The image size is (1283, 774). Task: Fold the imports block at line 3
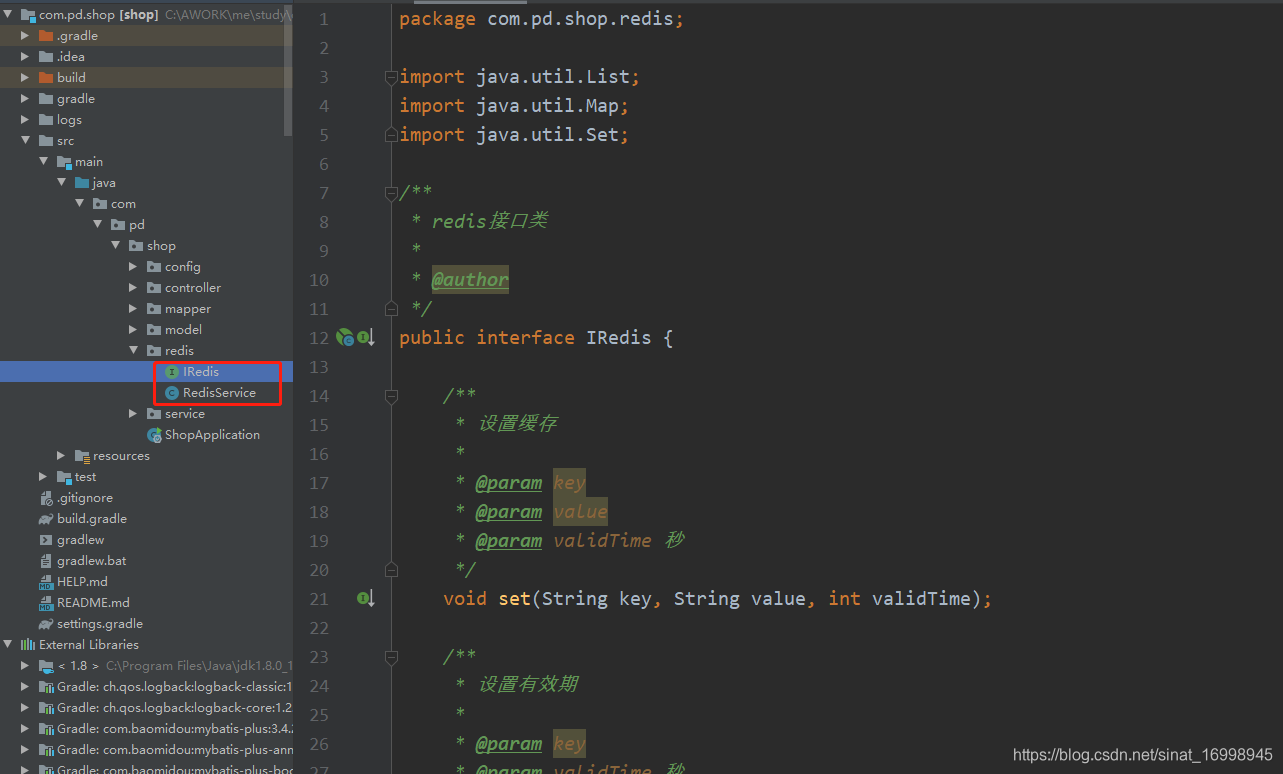point(391,77)
